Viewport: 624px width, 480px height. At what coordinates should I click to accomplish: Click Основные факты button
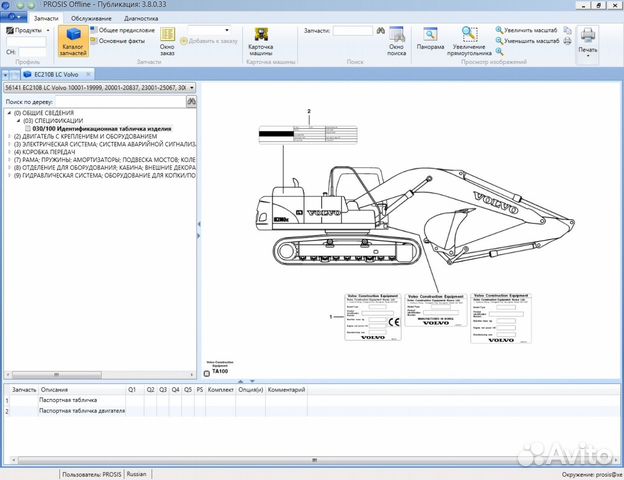click(121, 40)
